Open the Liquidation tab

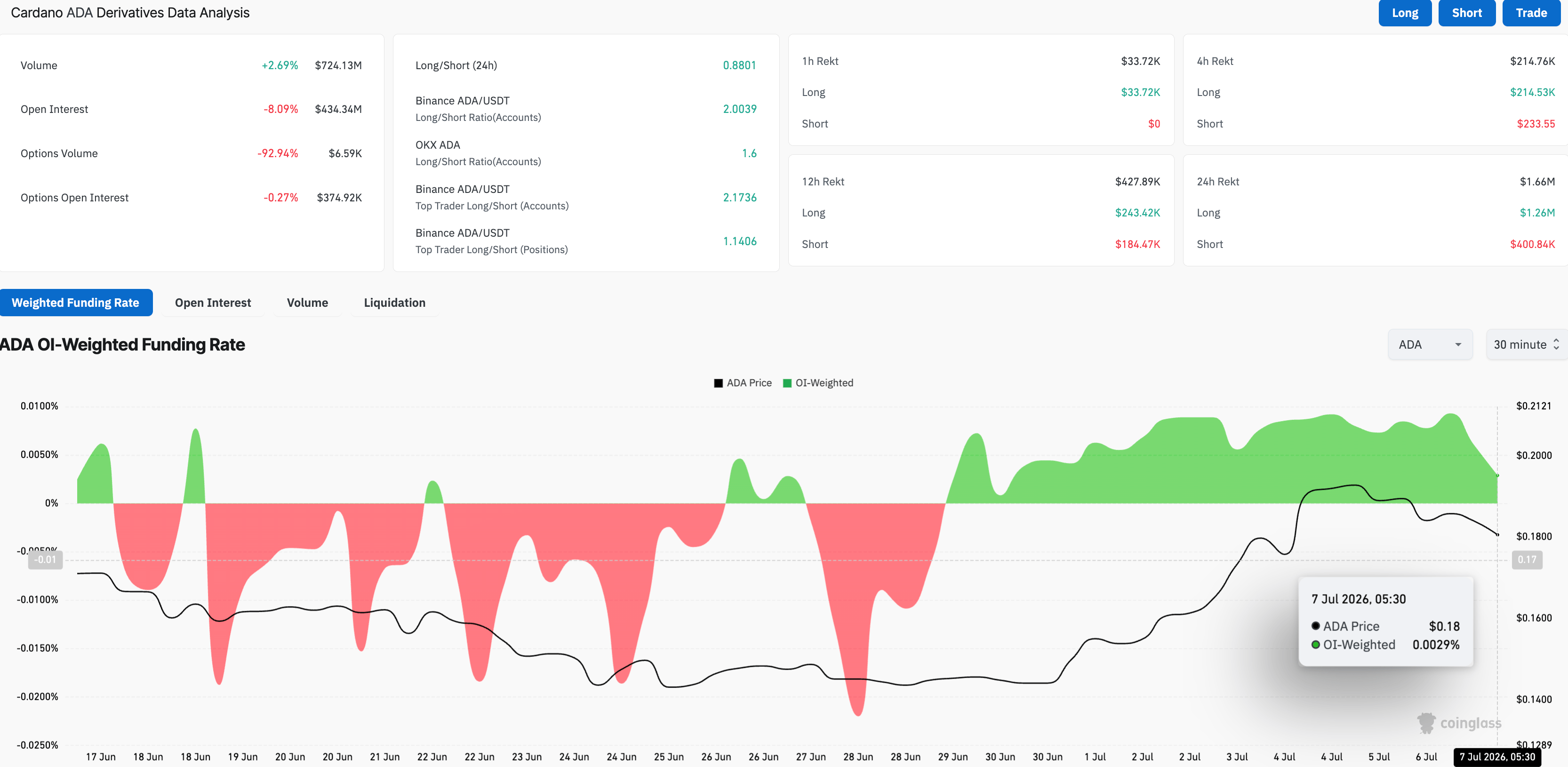tap(394, 303)
